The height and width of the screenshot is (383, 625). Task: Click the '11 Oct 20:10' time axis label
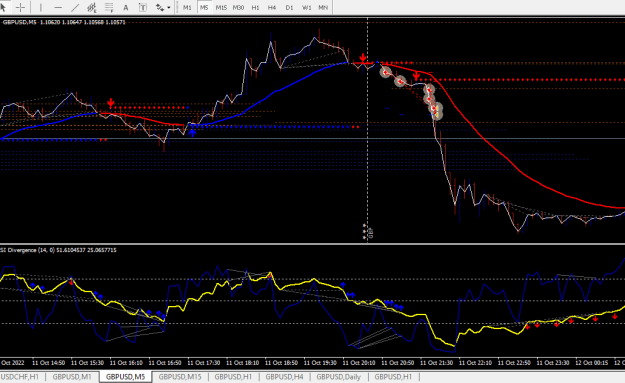(359, 363)
